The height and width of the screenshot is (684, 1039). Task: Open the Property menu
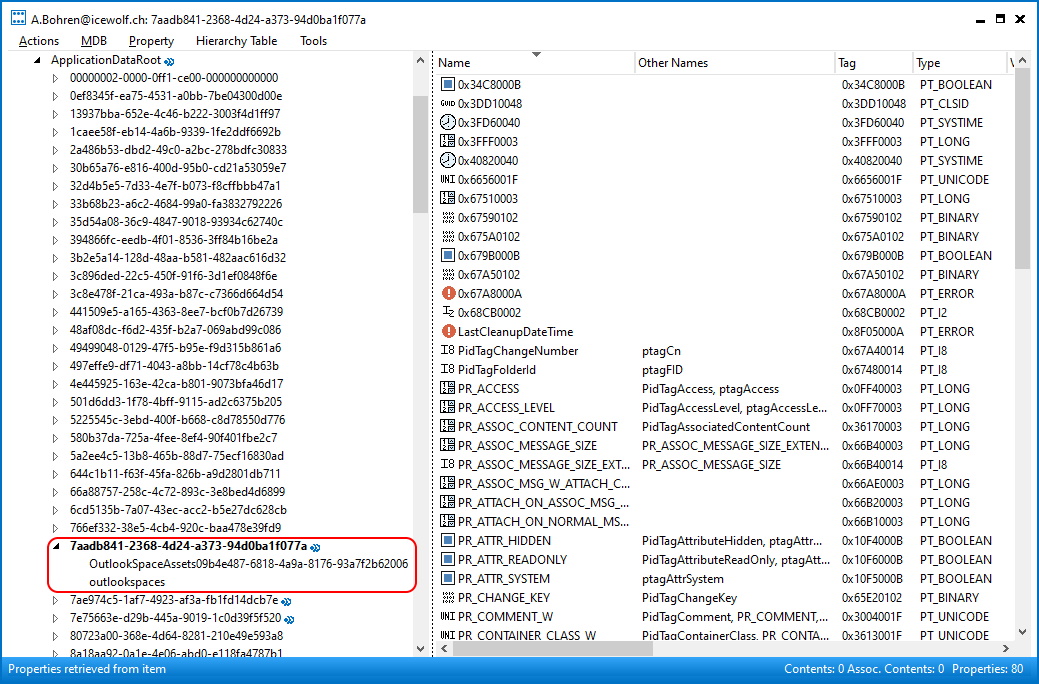click(x=151, y=40)
